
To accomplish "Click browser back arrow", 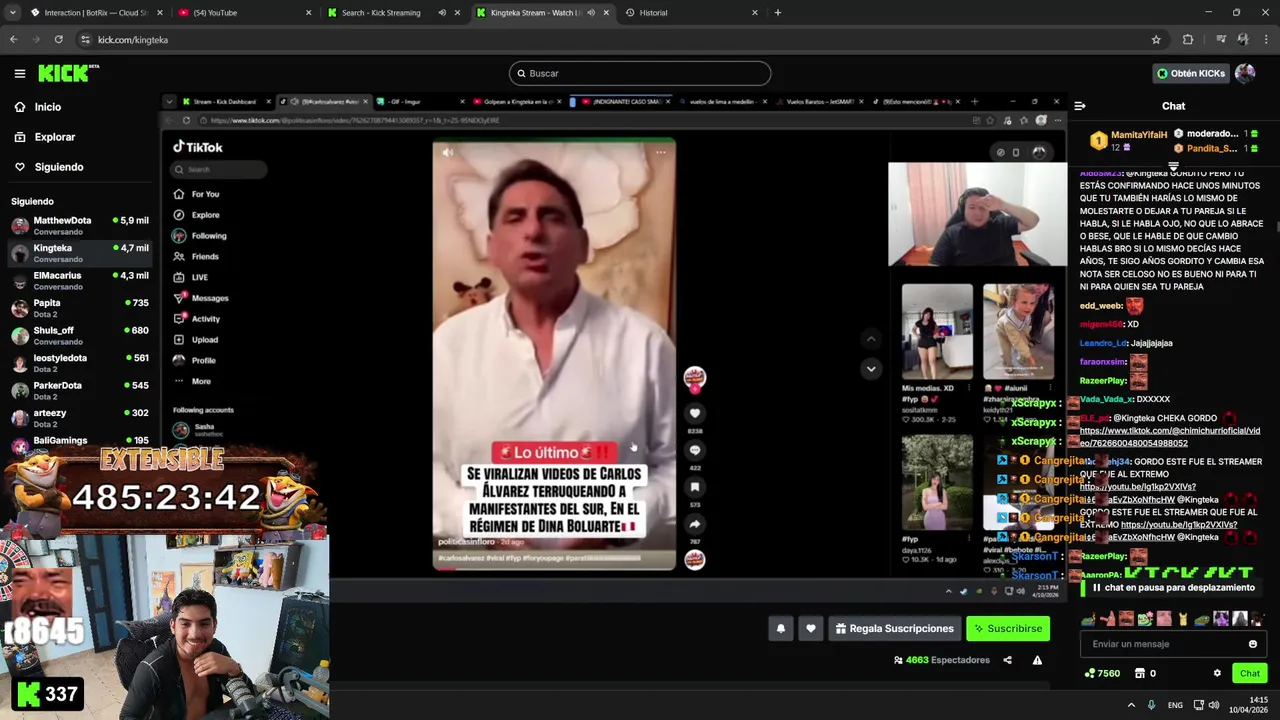I will [x=13, y=40].
